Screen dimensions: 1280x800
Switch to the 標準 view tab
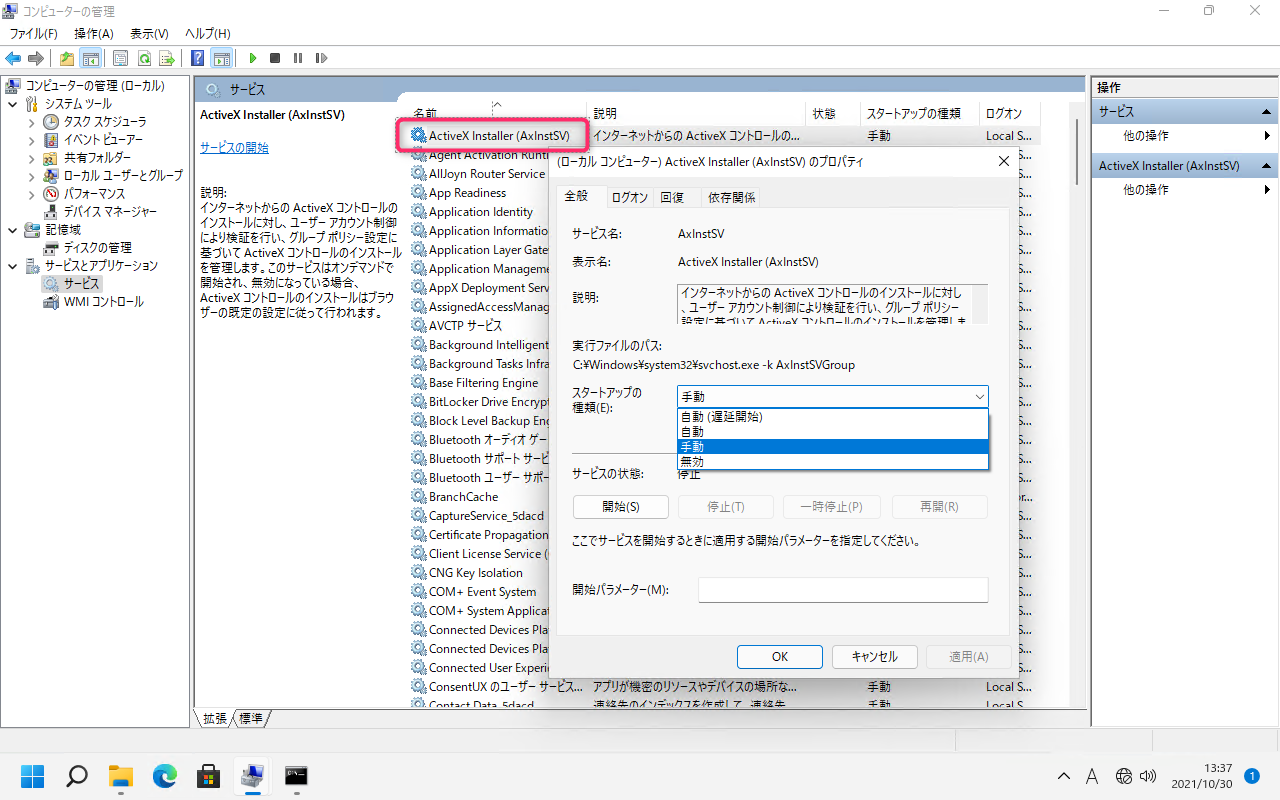[251, 718]
